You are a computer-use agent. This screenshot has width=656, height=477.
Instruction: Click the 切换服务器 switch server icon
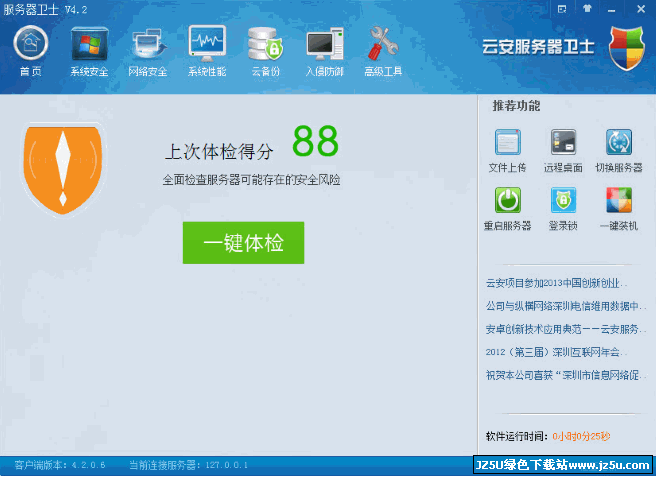tap(619, 142)
